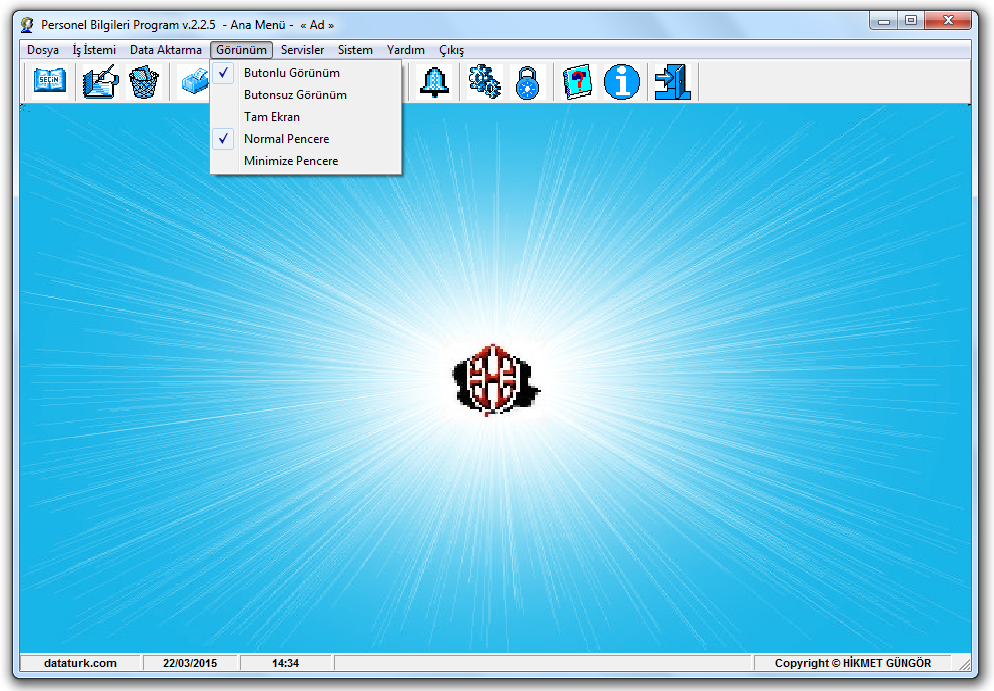Click Copyright HİKMET GÜNGÖR status text
This screenshot has width=994, height=691.
point(853,663)
